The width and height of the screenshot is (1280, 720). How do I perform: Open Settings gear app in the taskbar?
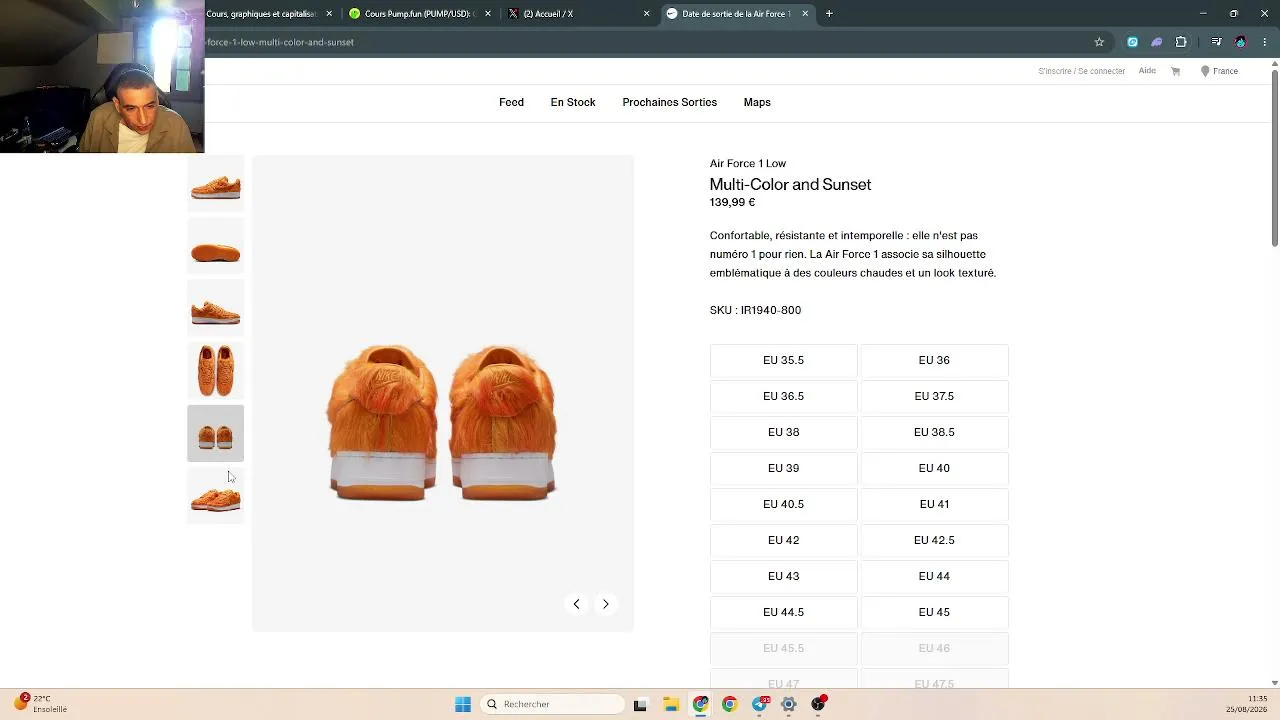pos(789,704)
